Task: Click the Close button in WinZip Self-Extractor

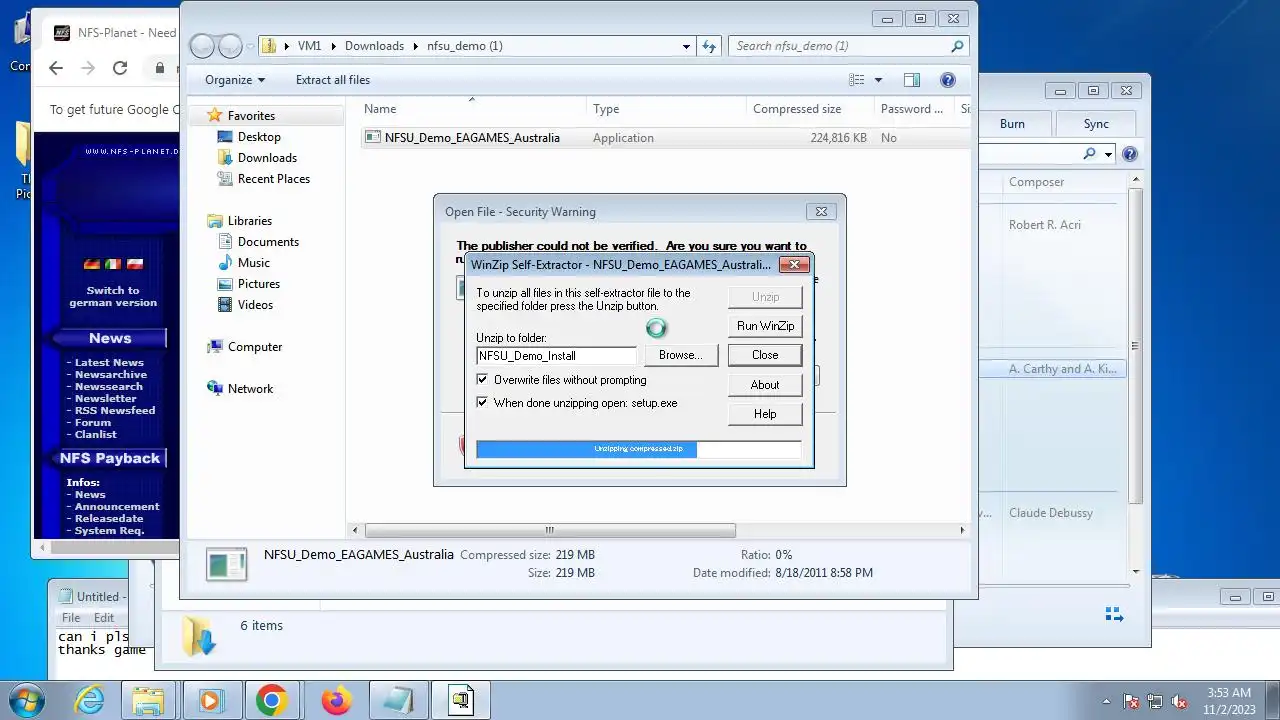Action: tap(765, 355)
